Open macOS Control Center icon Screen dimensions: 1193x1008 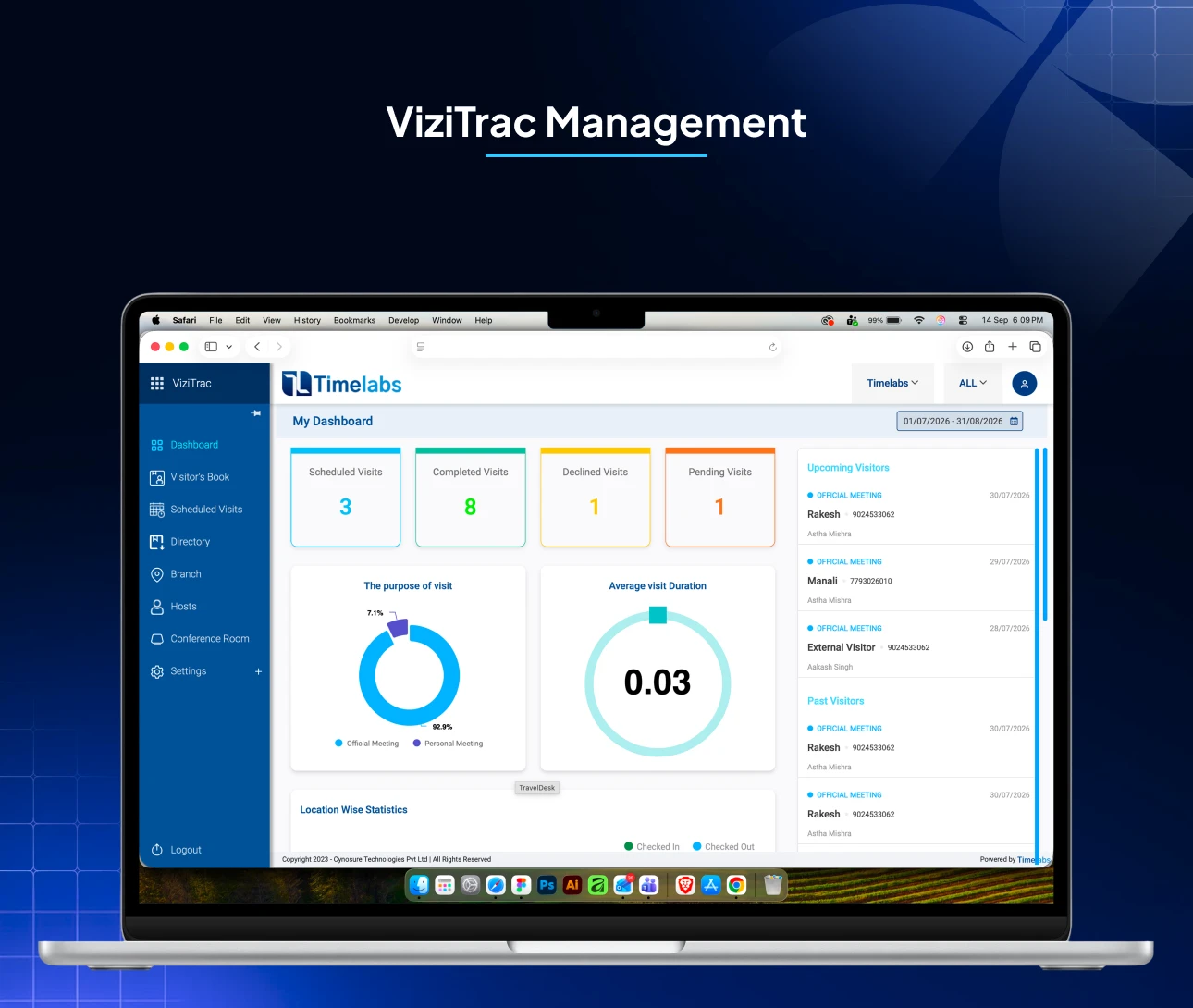point(963,321)
